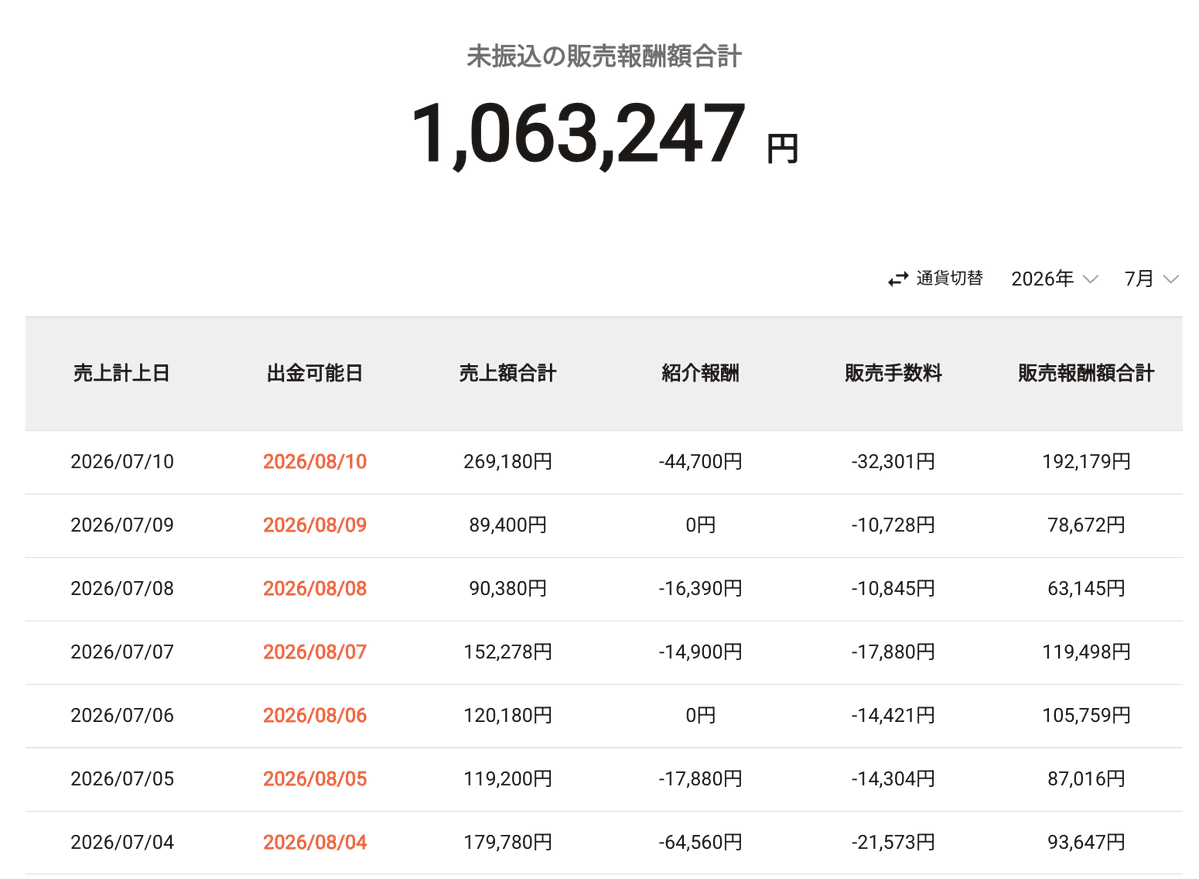Click the 93,647円 reward total cell
The height and width of the screenshot is (879, 1199).
(x=1086, y=842)
